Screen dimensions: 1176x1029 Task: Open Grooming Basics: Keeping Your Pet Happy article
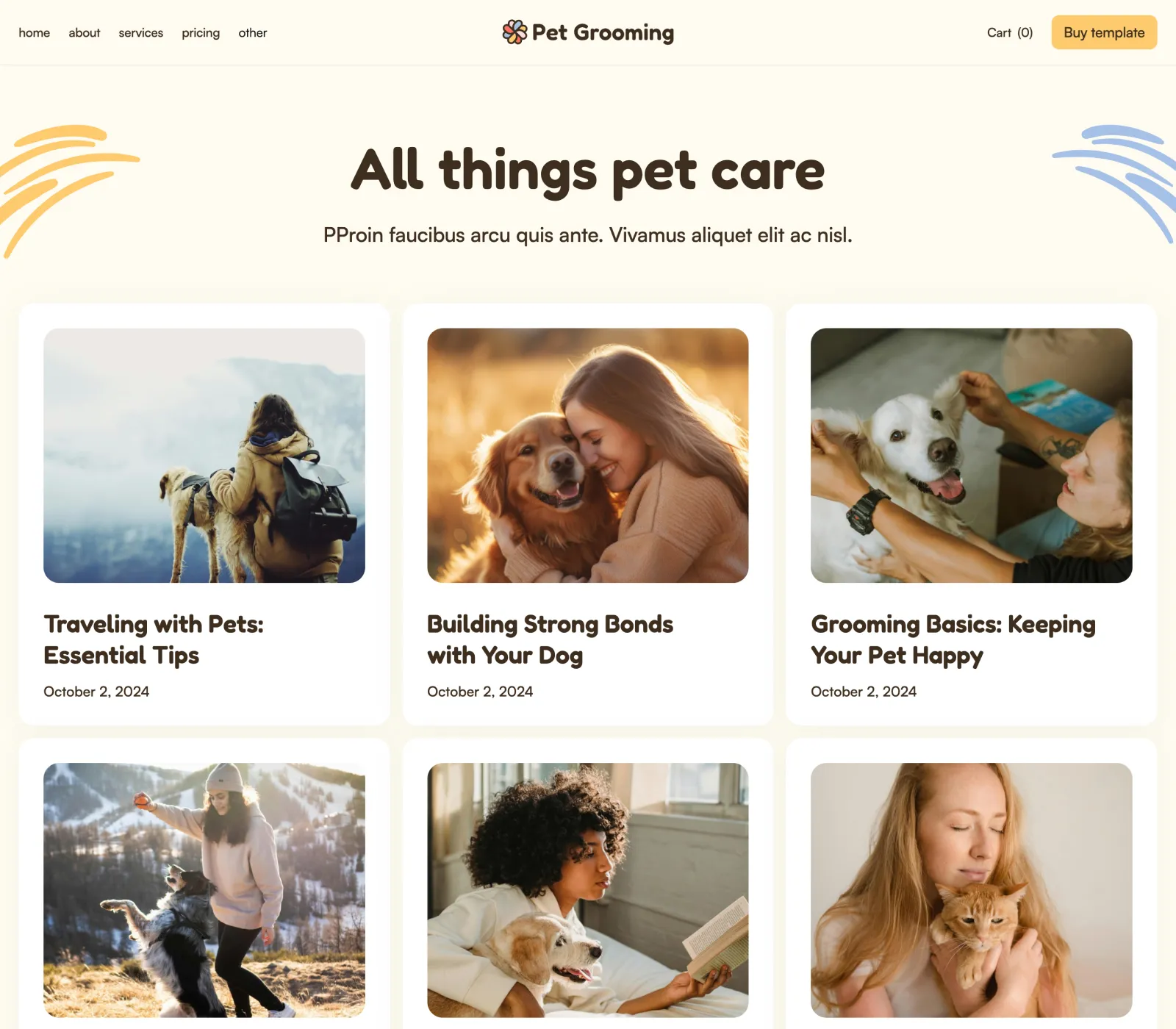pyautogui.click(x=953, y=639)
